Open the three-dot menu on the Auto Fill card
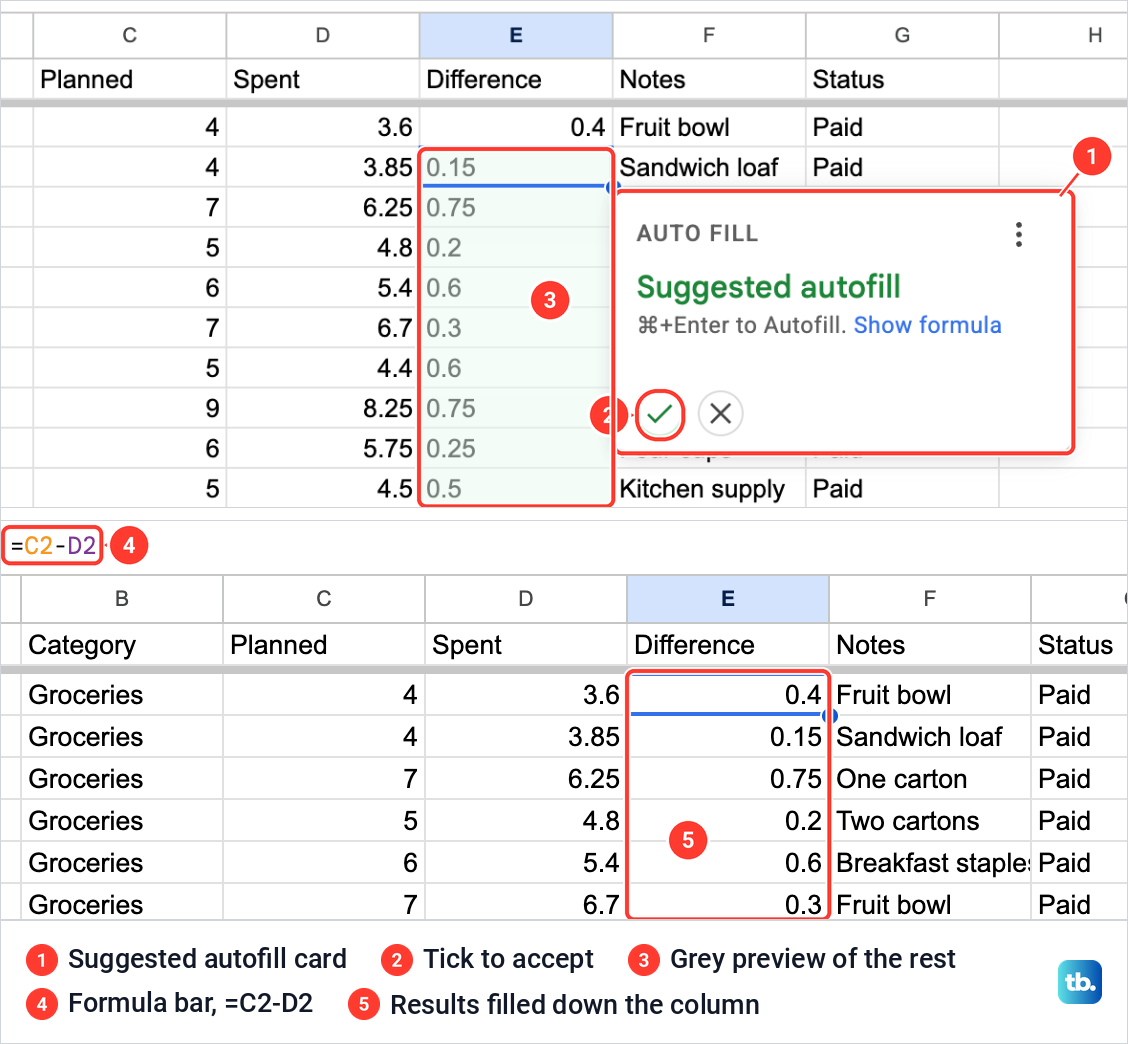1128x1044 pixels. pyautogui.click(x=1019, y=235)
